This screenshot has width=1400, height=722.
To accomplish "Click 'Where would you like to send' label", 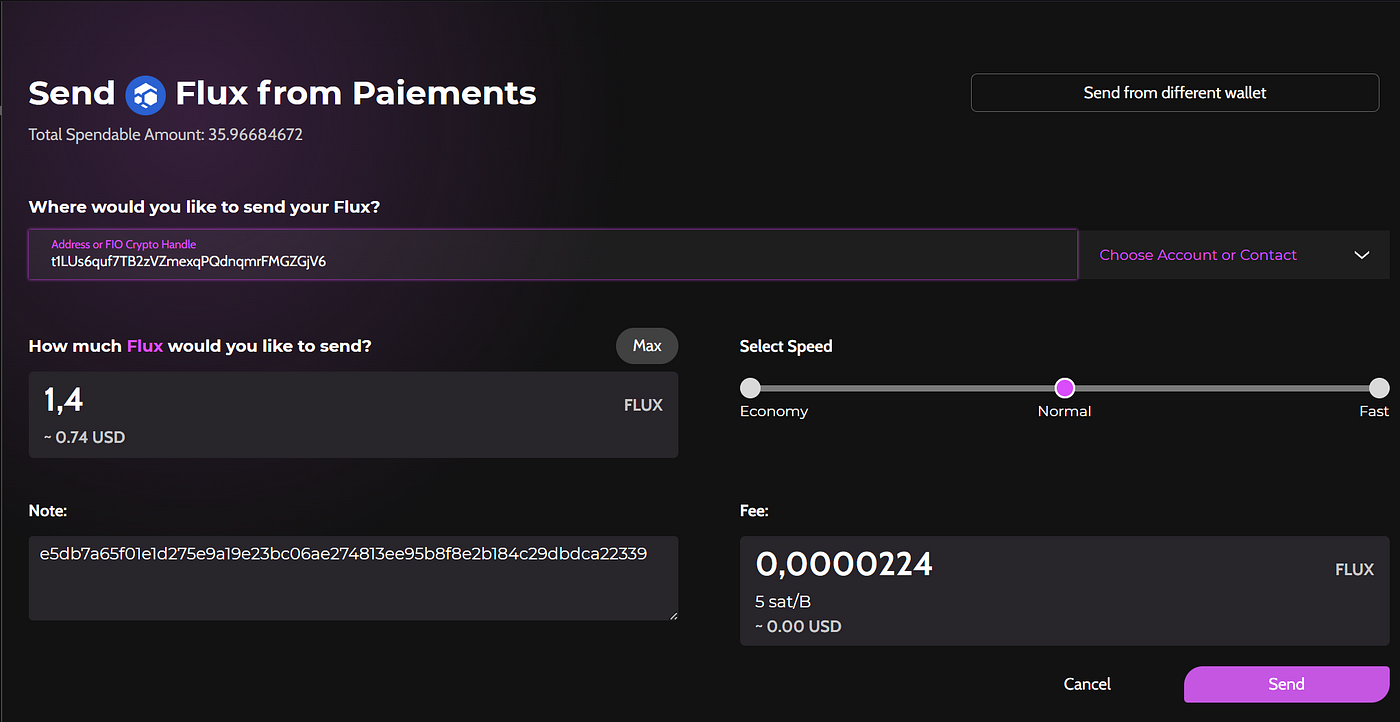I will pyautogui.click(x=205, y=208).
